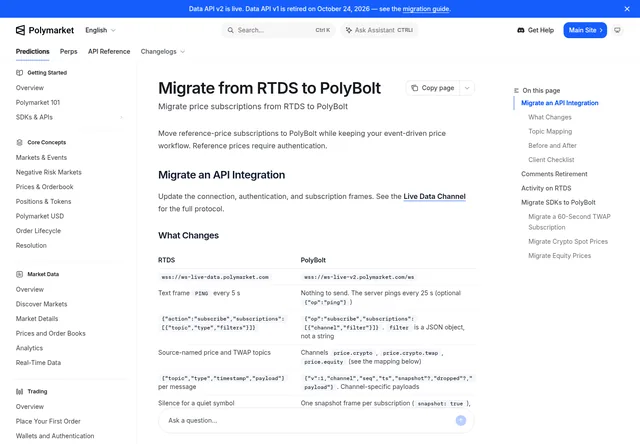This screenshot has width=640, height=444.
Task: Click the search magnifier icon
Action: [x=231, y=30]
